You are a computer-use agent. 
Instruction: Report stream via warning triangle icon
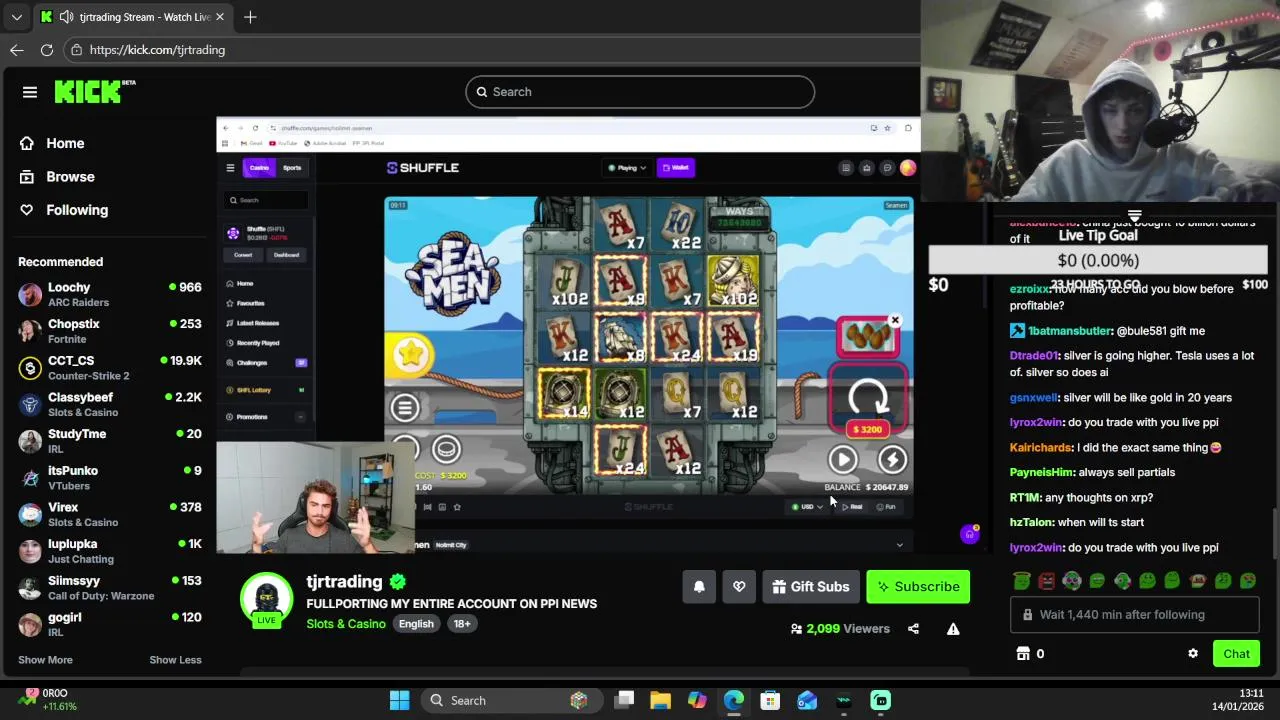tap(953, 629)
